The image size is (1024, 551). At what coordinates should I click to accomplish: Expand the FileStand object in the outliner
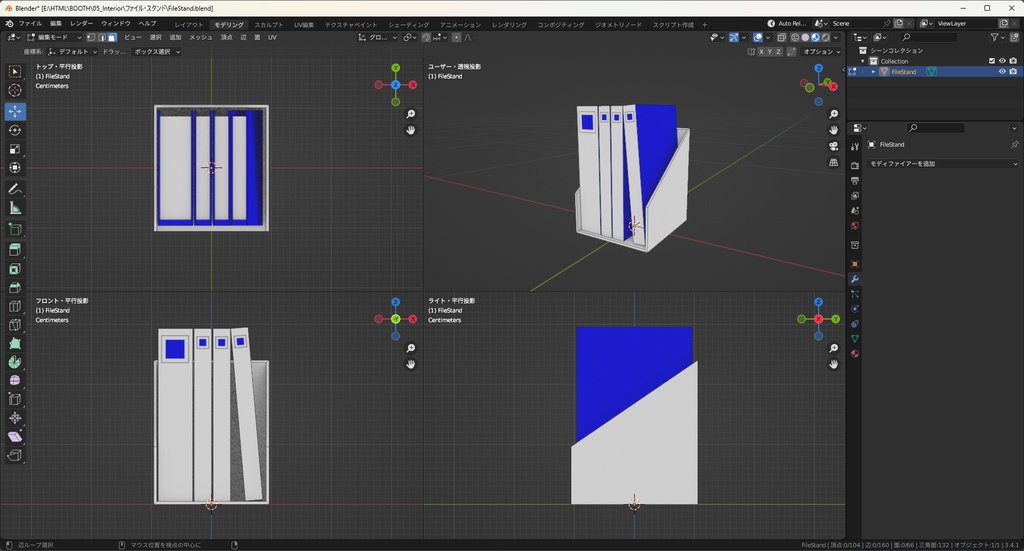pos(873,72)
